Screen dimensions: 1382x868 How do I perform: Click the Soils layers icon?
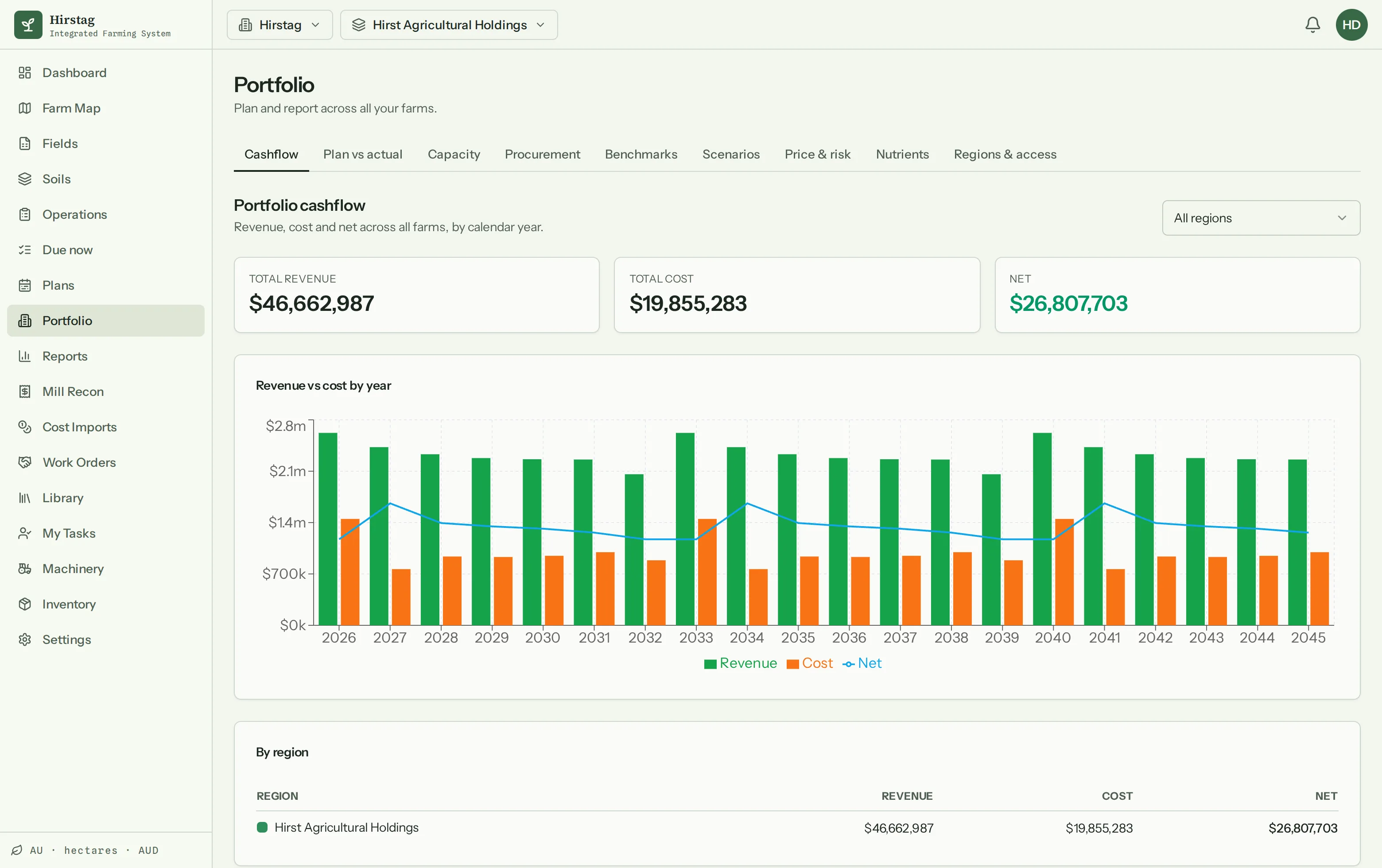coord(25,179)
